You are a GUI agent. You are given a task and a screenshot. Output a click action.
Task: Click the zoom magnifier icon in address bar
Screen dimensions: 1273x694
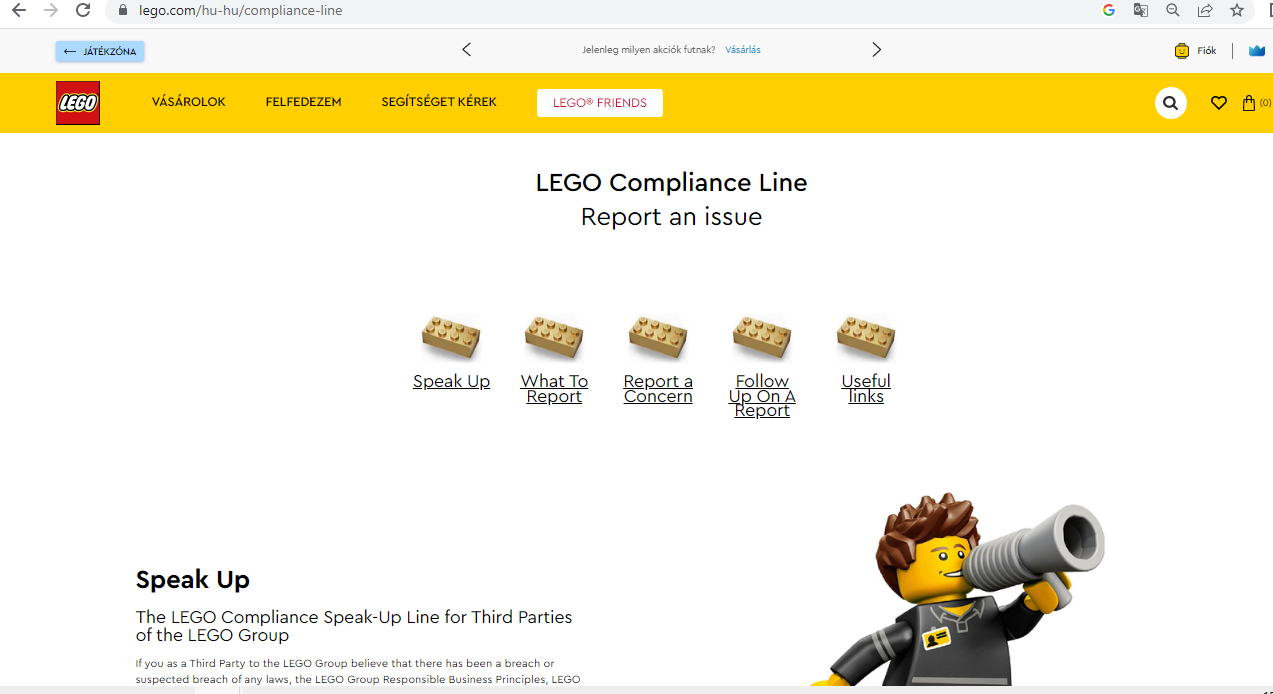(1173, 11)
